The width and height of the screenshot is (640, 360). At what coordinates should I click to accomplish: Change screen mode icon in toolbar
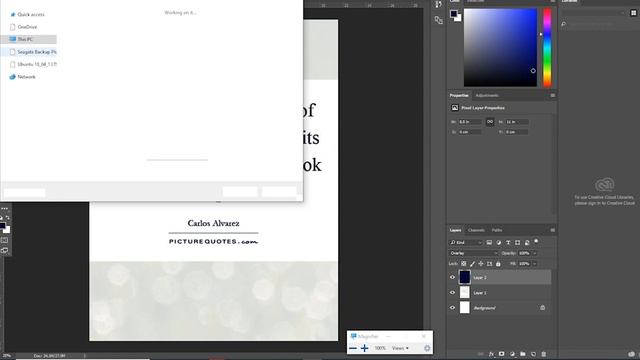pyautogui.click(x=4, y=250)
